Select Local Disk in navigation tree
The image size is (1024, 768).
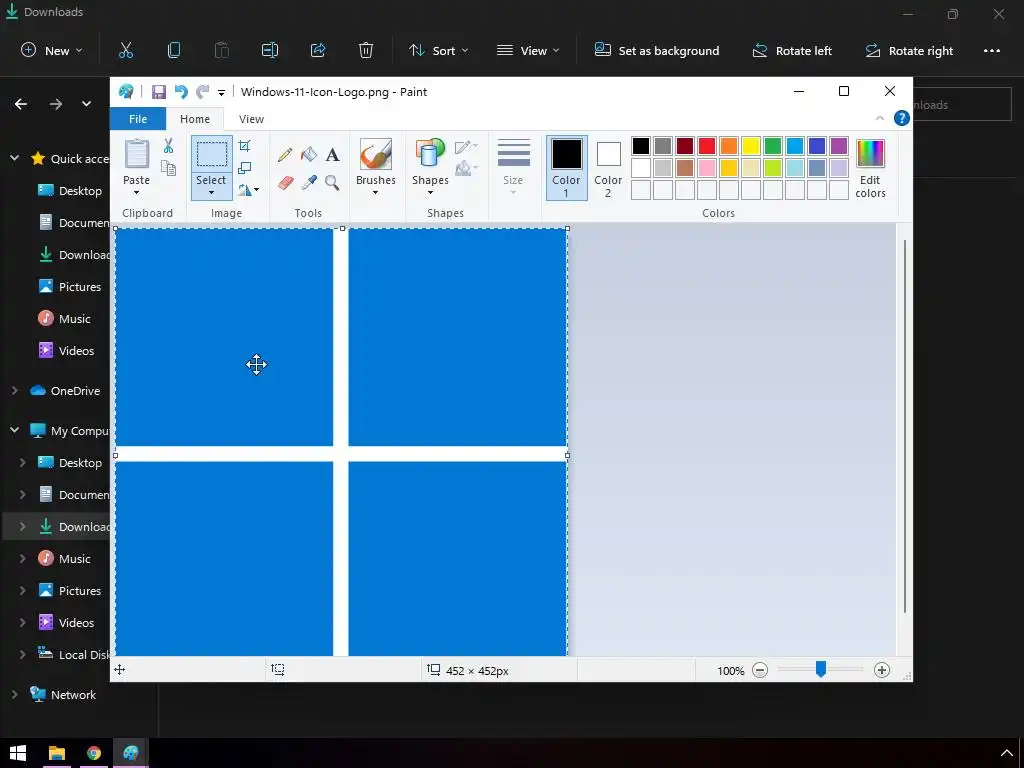(73, 654)
